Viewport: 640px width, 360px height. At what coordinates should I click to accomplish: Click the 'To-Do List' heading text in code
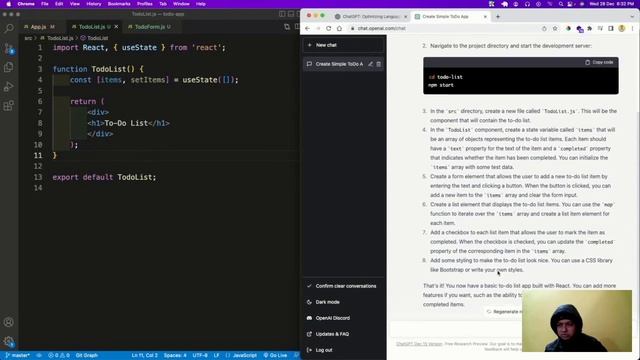126,123
